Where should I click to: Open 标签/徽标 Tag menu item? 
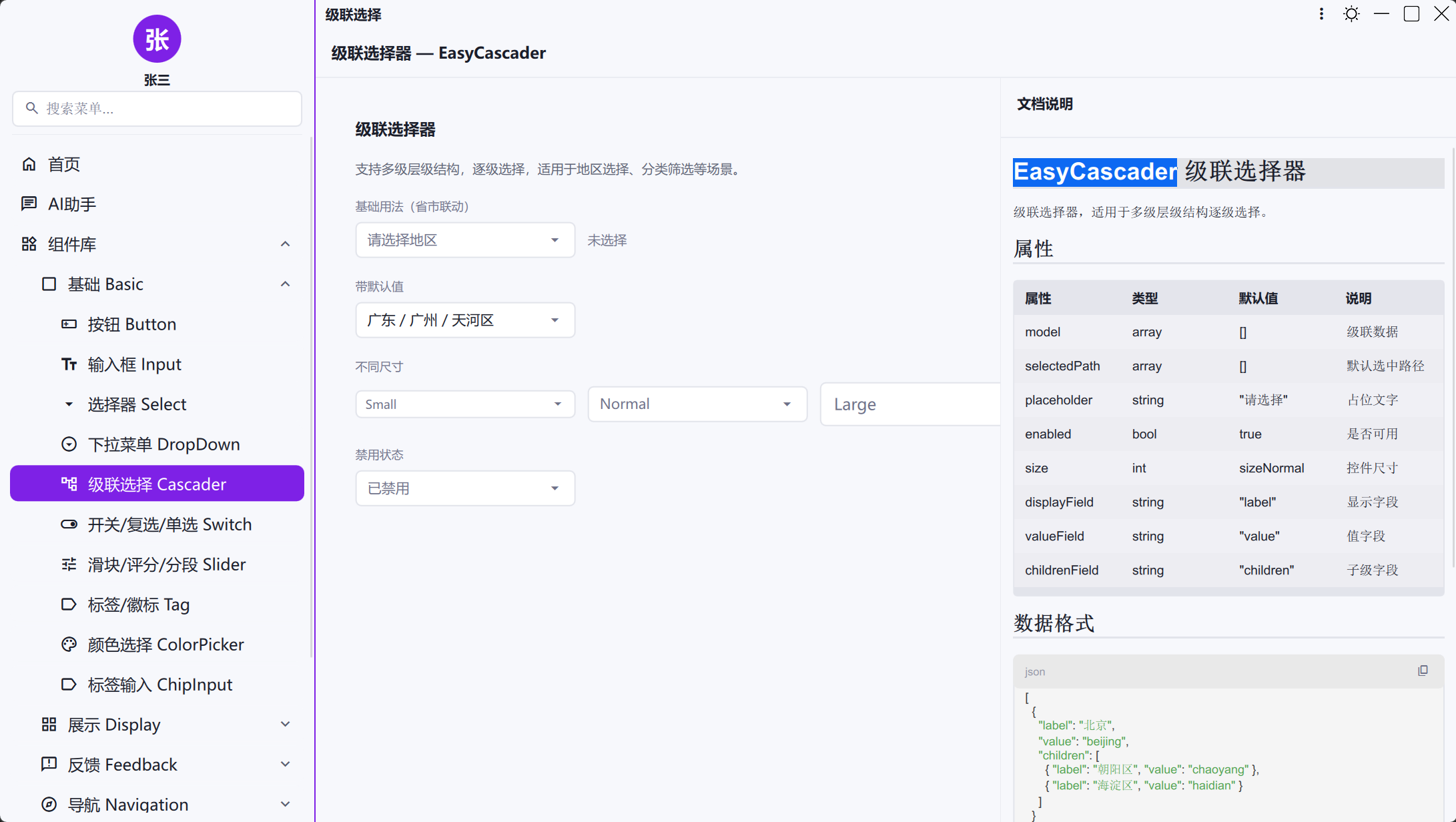coord(157,604)
